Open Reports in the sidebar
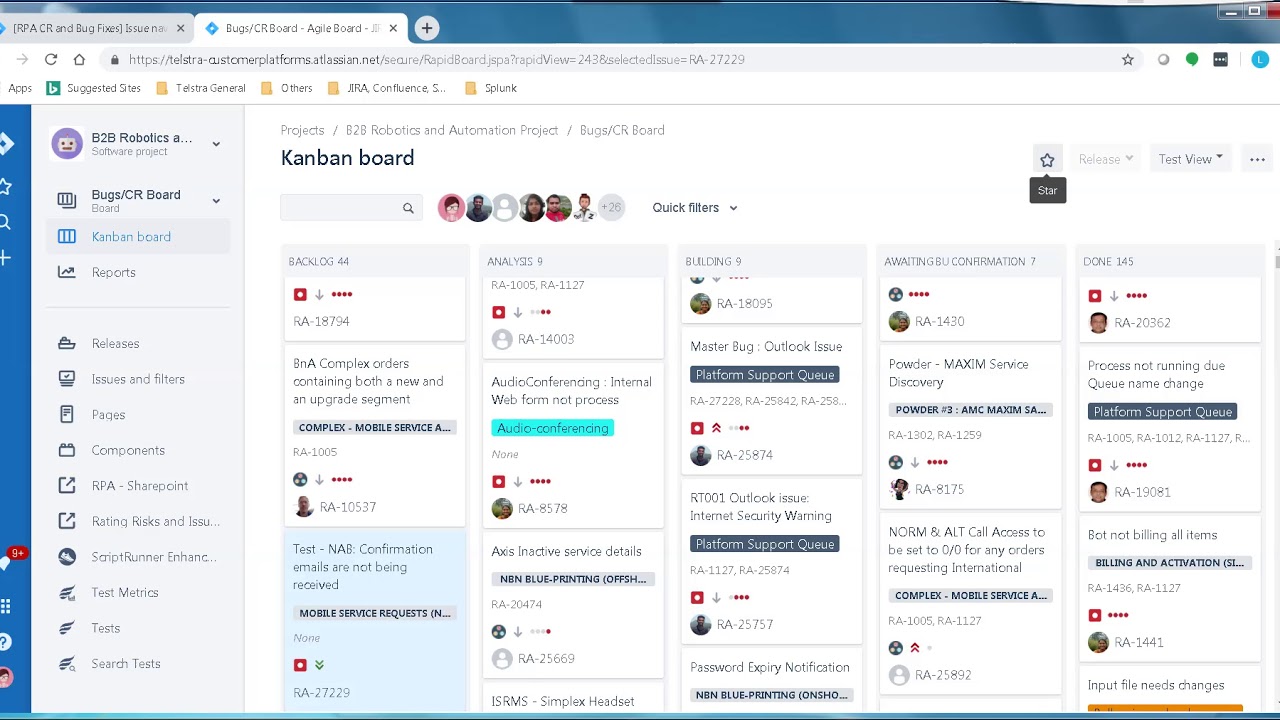The image size is (1280, 720). (x=114, y=272)
